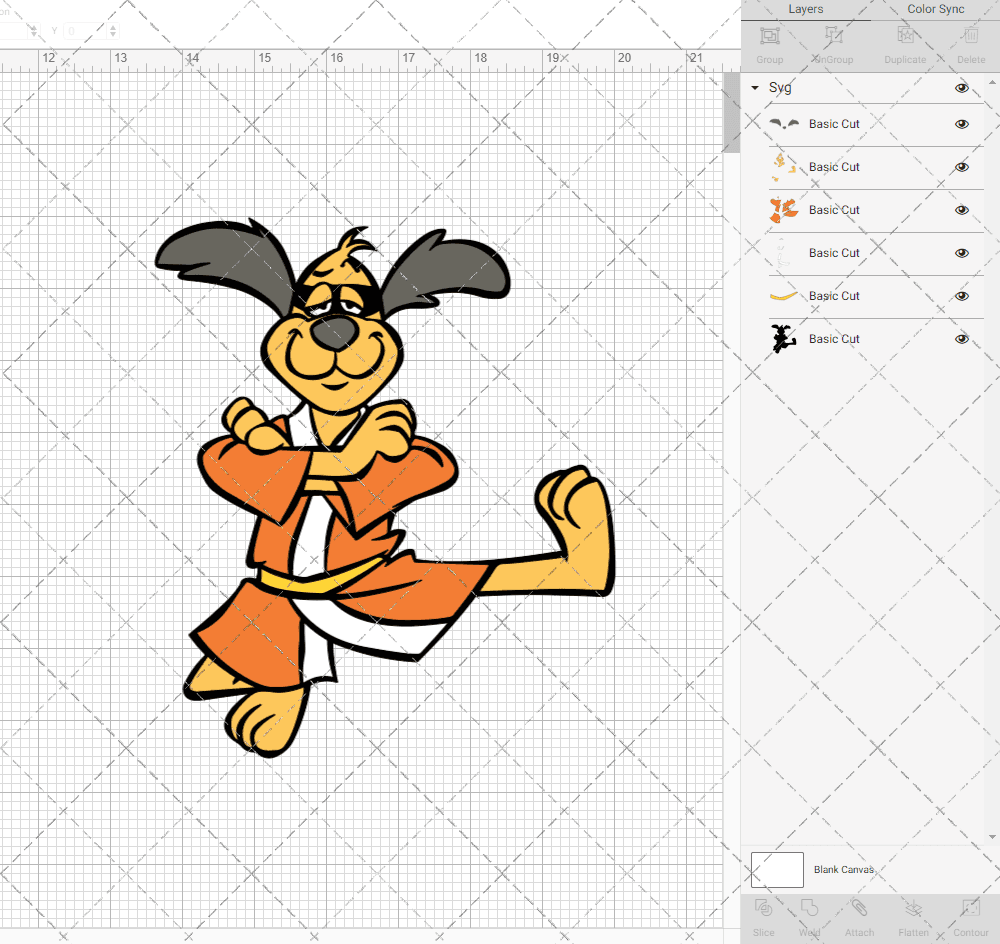Click the Flatten tool icon
This screenshot has height=944, width=1000.
click(x=913, y=908)
